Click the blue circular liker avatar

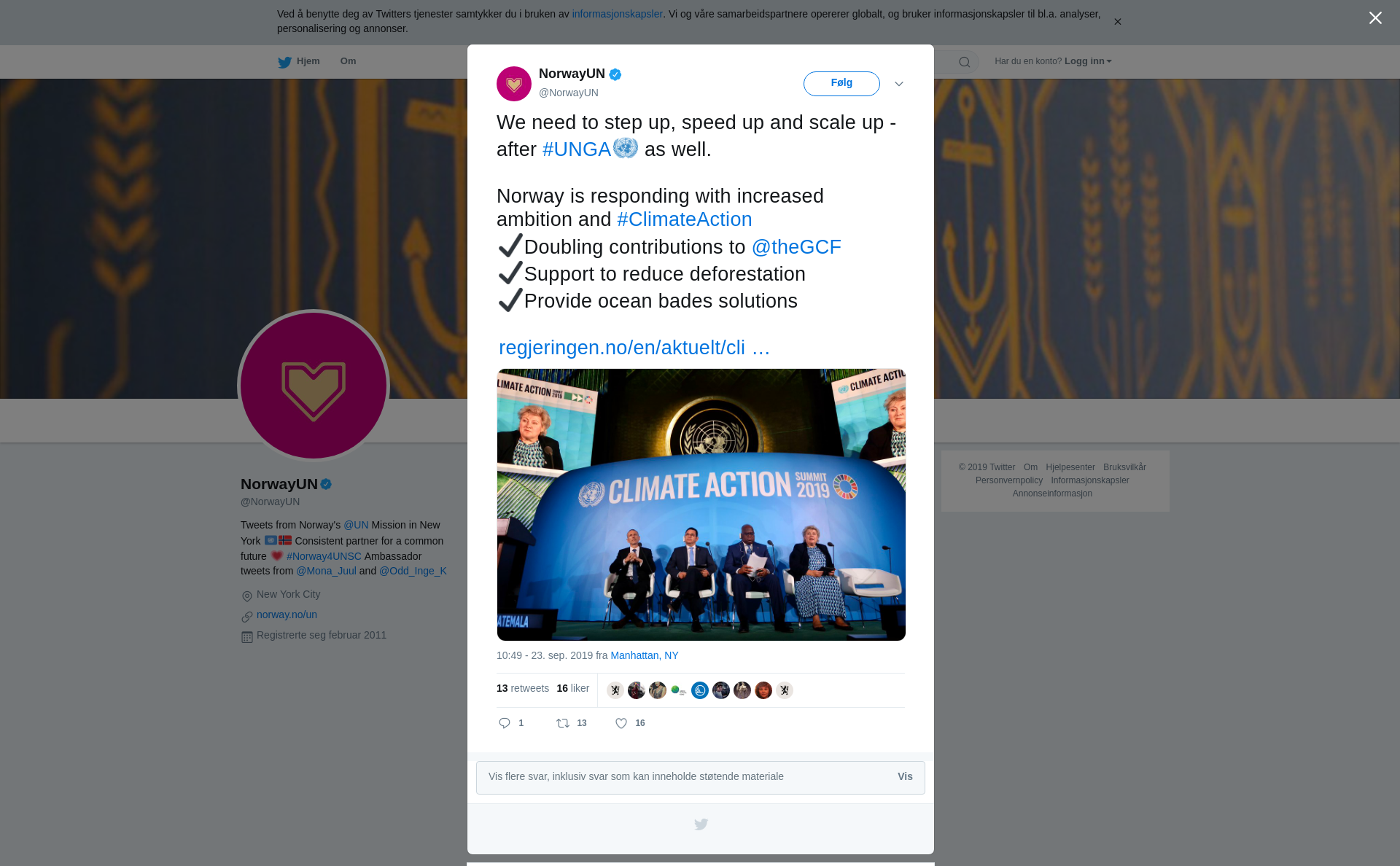700,690
